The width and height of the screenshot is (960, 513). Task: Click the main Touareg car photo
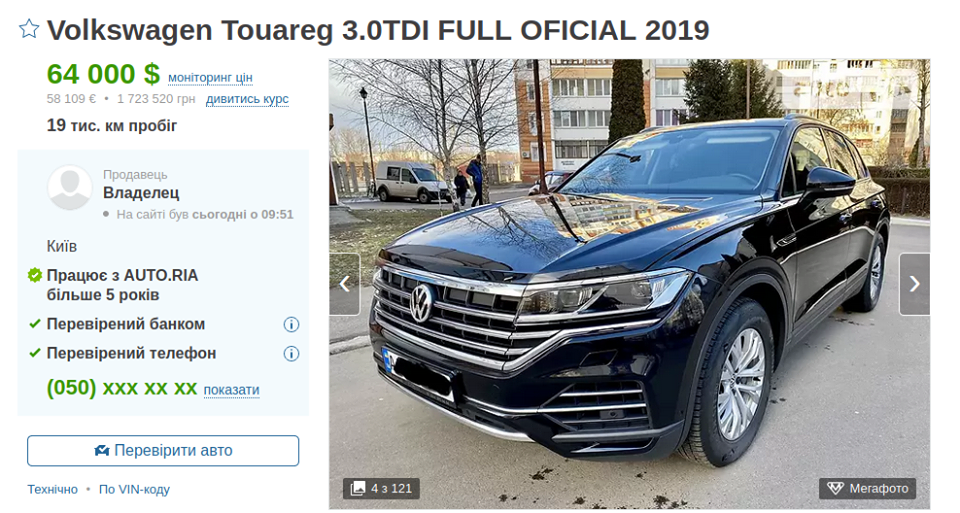point(629,284)
